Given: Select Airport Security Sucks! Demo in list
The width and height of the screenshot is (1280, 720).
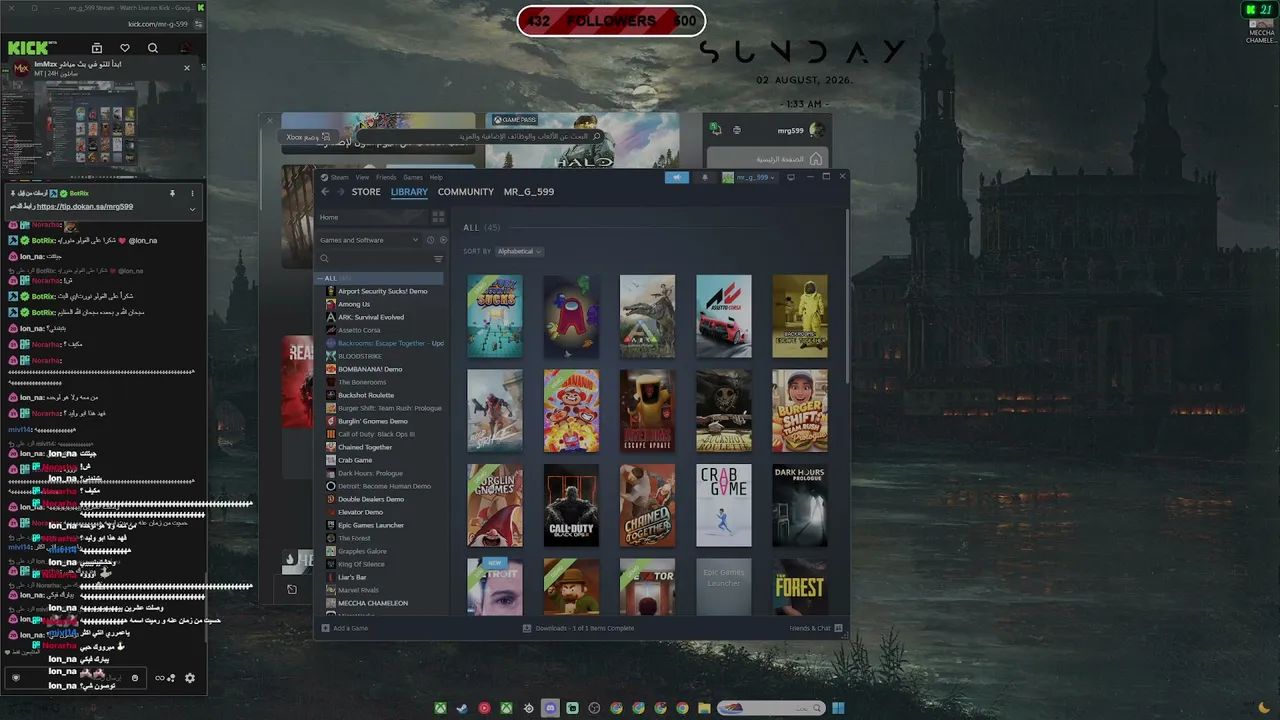Looking at the screenshot, I should 382,291.
